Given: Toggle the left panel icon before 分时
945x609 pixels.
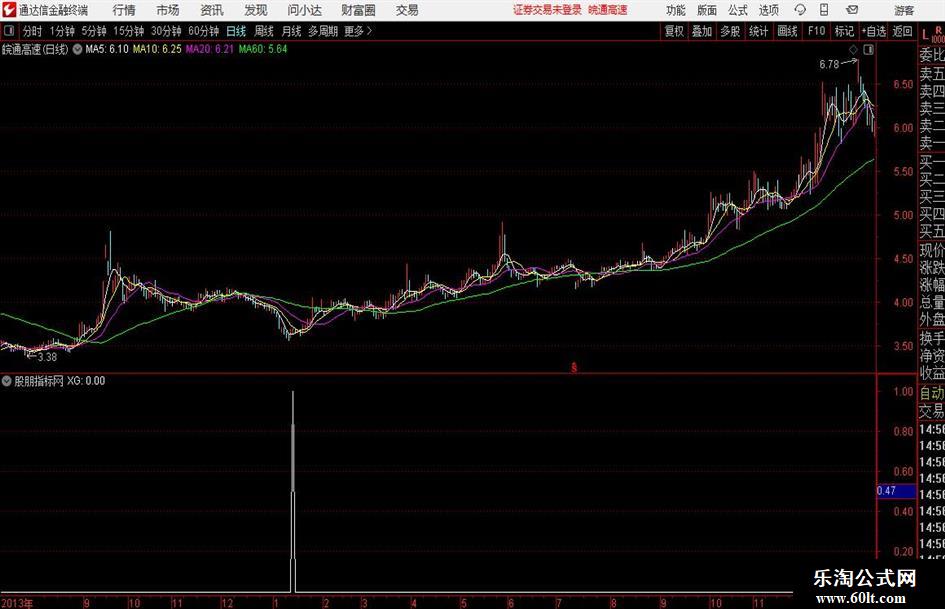Looking at the screenshot, I should tap(9, 31).
